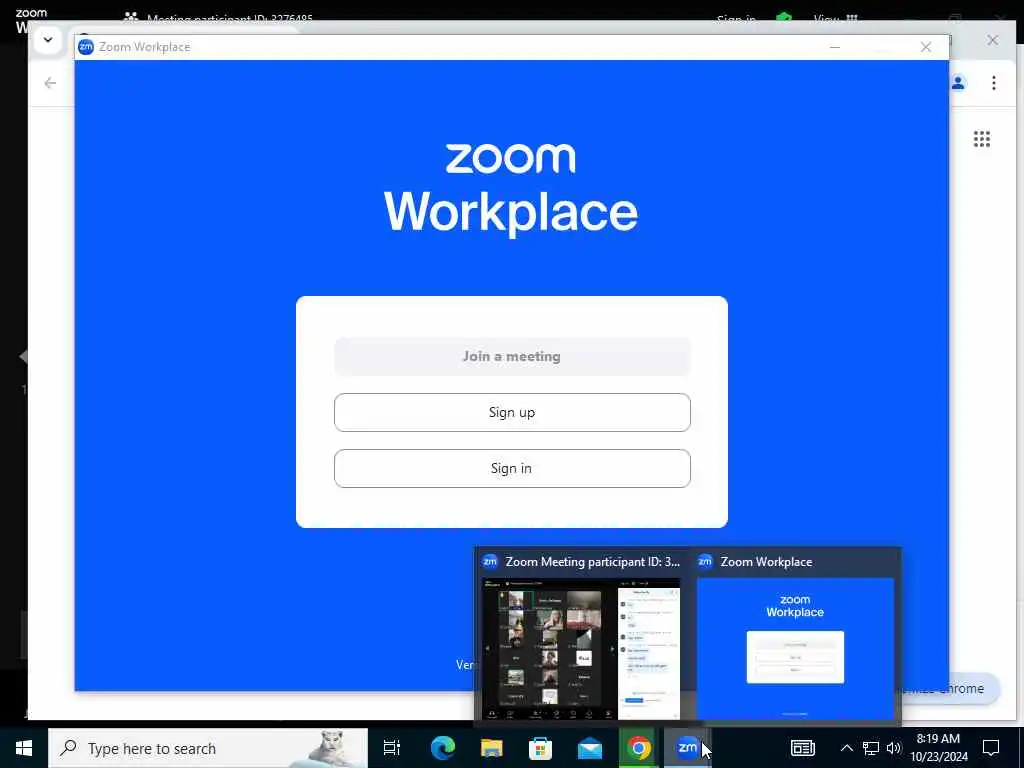
Task: Open the Sign up option
Action: (x=512, y=412)
